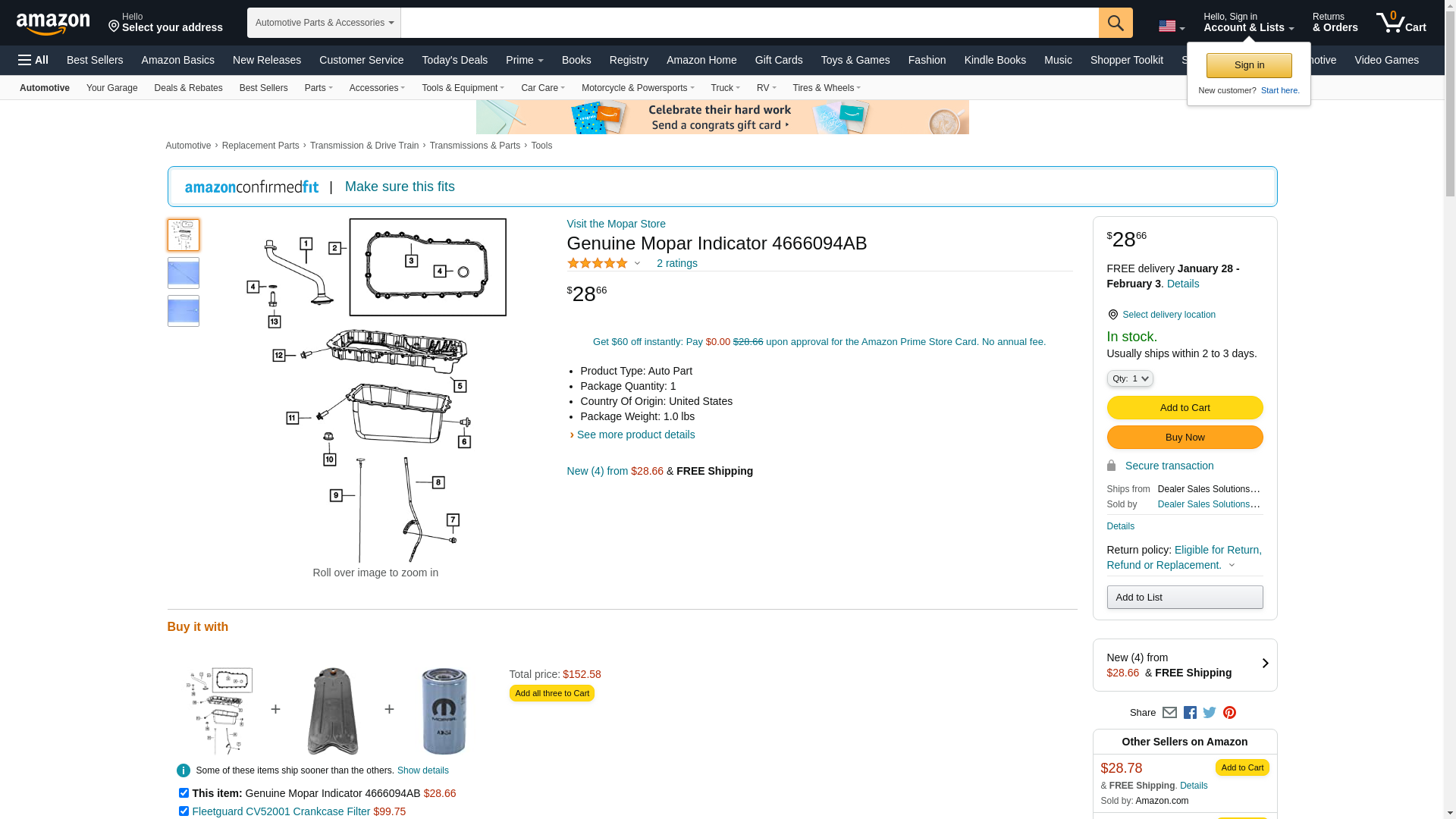Open the shopping cart icon
Screen dimensions: 1456x819
[x=1401, y=22]
